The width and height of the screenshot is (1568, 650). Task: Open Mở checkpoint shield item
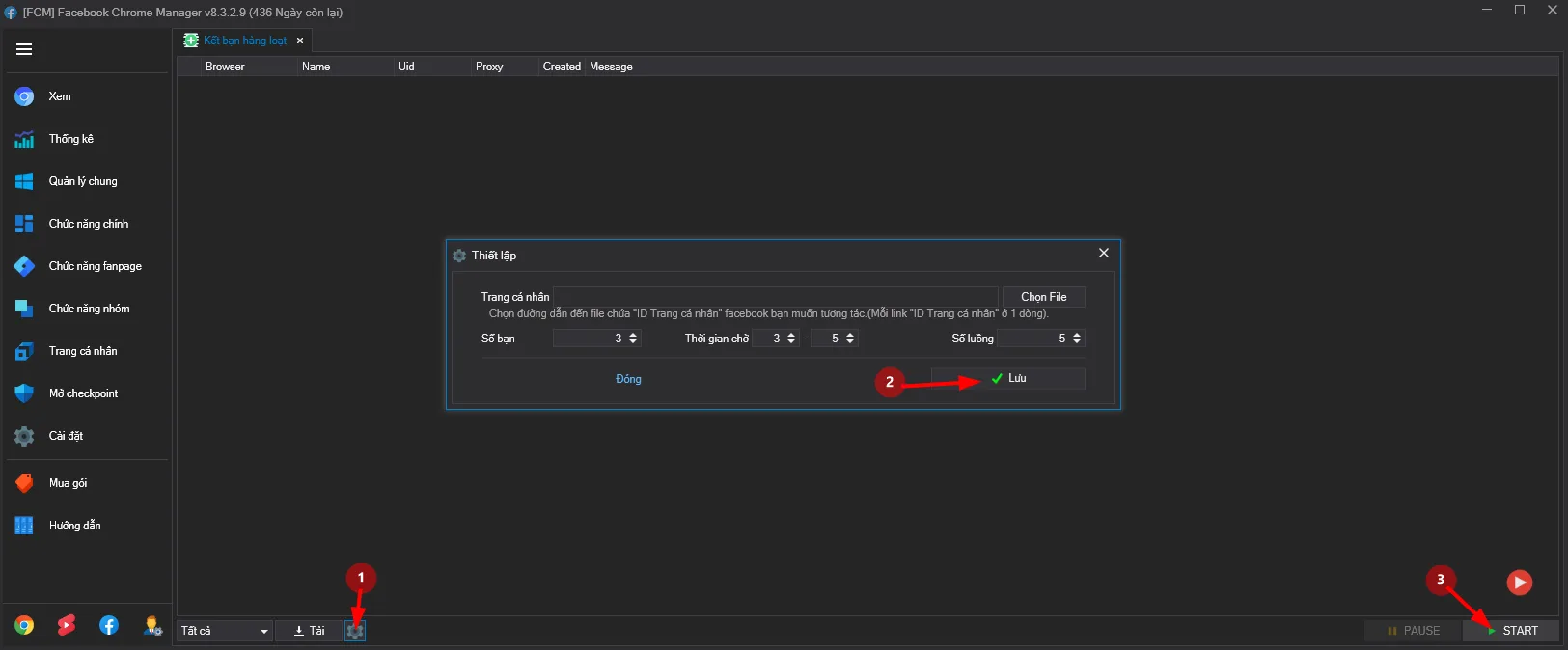(x=82, y=393)
